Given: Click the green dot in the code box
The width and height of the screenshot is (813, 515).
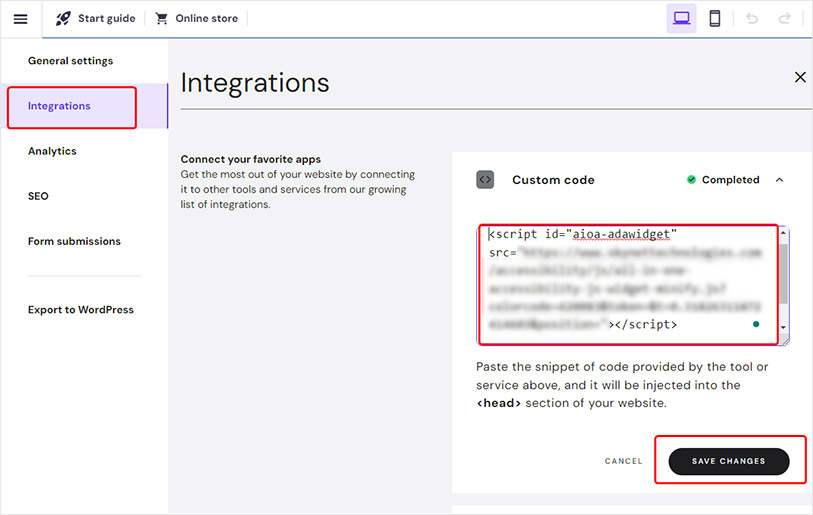Looking at the screenshot, I should (x=756, y=324).
